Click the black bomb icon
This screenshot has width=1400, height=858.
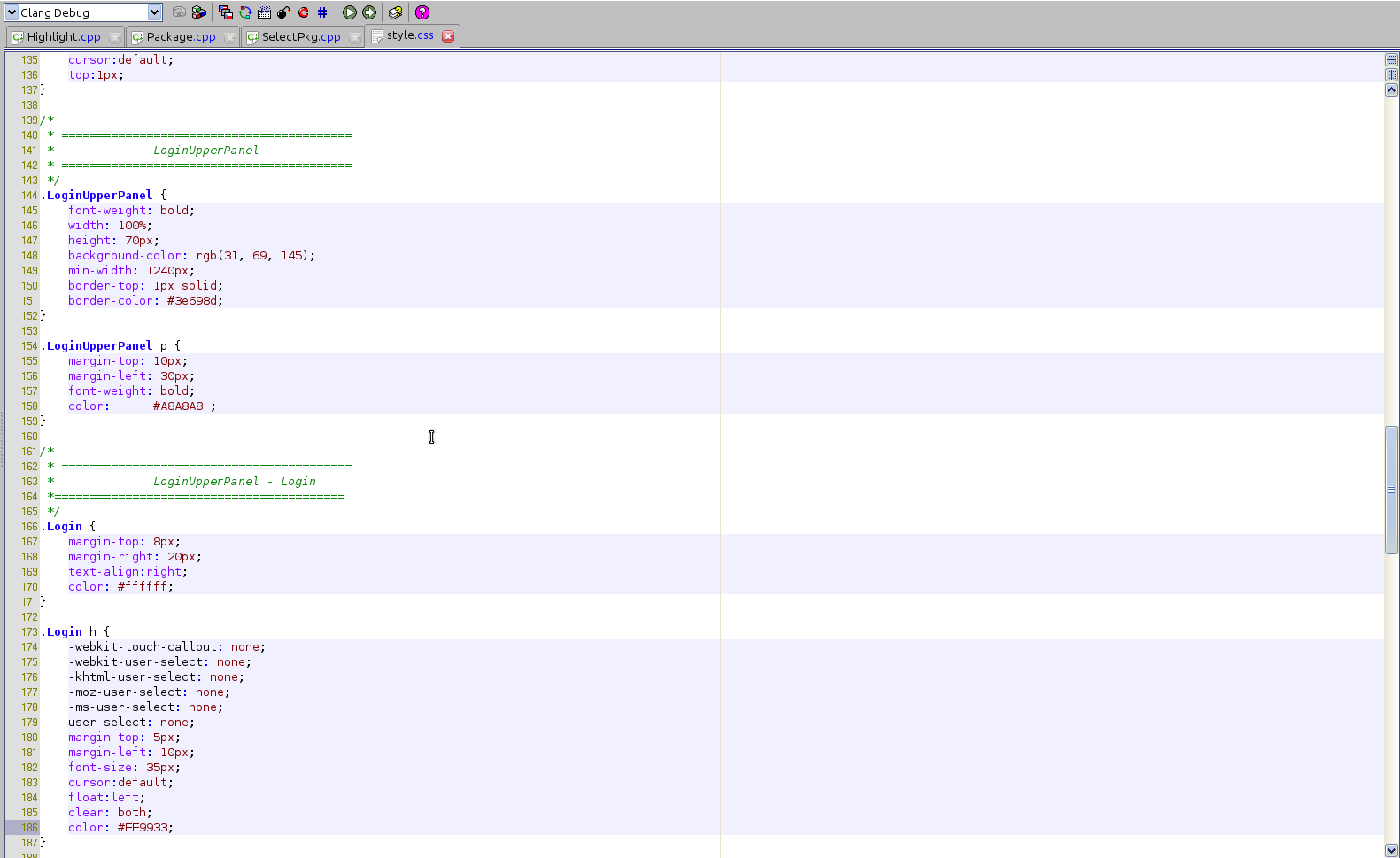[283, 12]
